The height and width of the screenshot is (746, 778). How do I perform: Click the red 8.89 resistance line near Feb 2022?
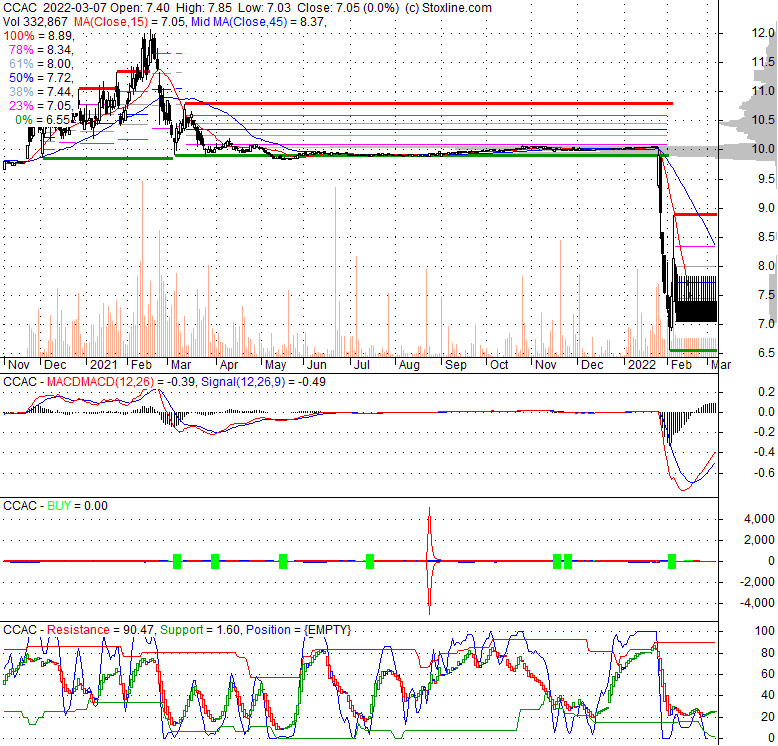(x=695, y=214)
